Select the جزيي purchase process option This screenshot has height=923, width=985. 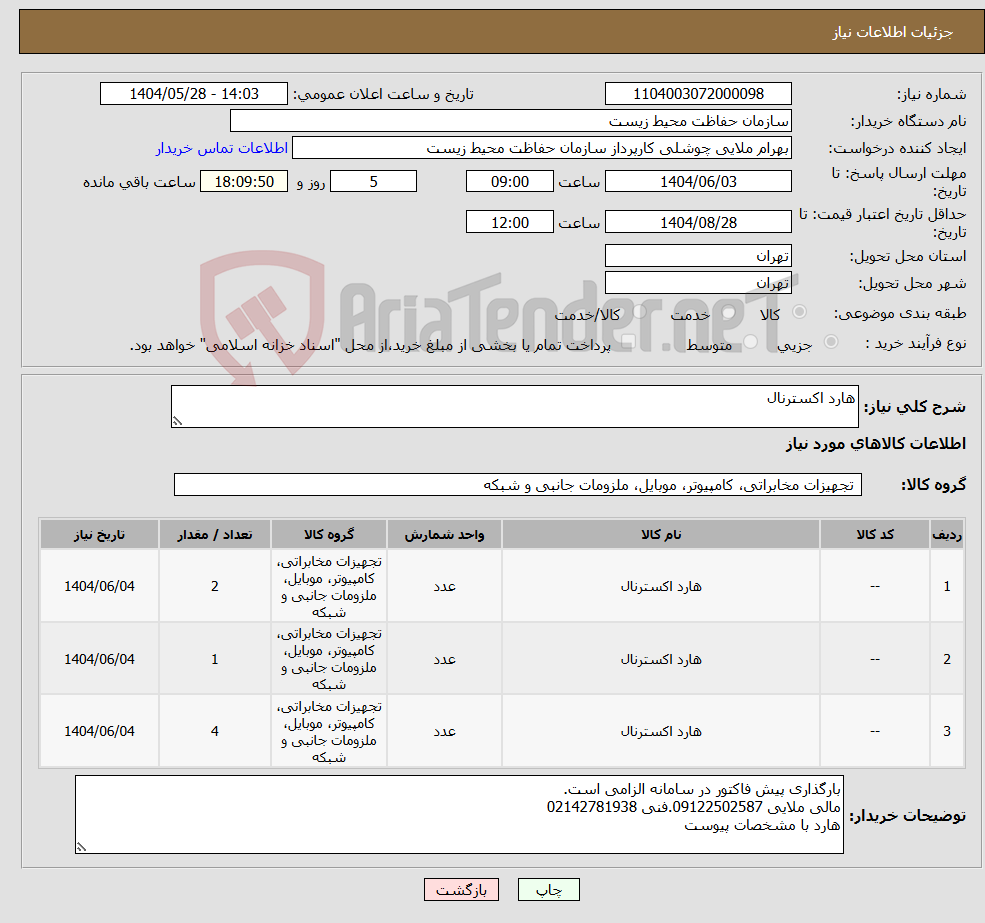pos(831,341)
